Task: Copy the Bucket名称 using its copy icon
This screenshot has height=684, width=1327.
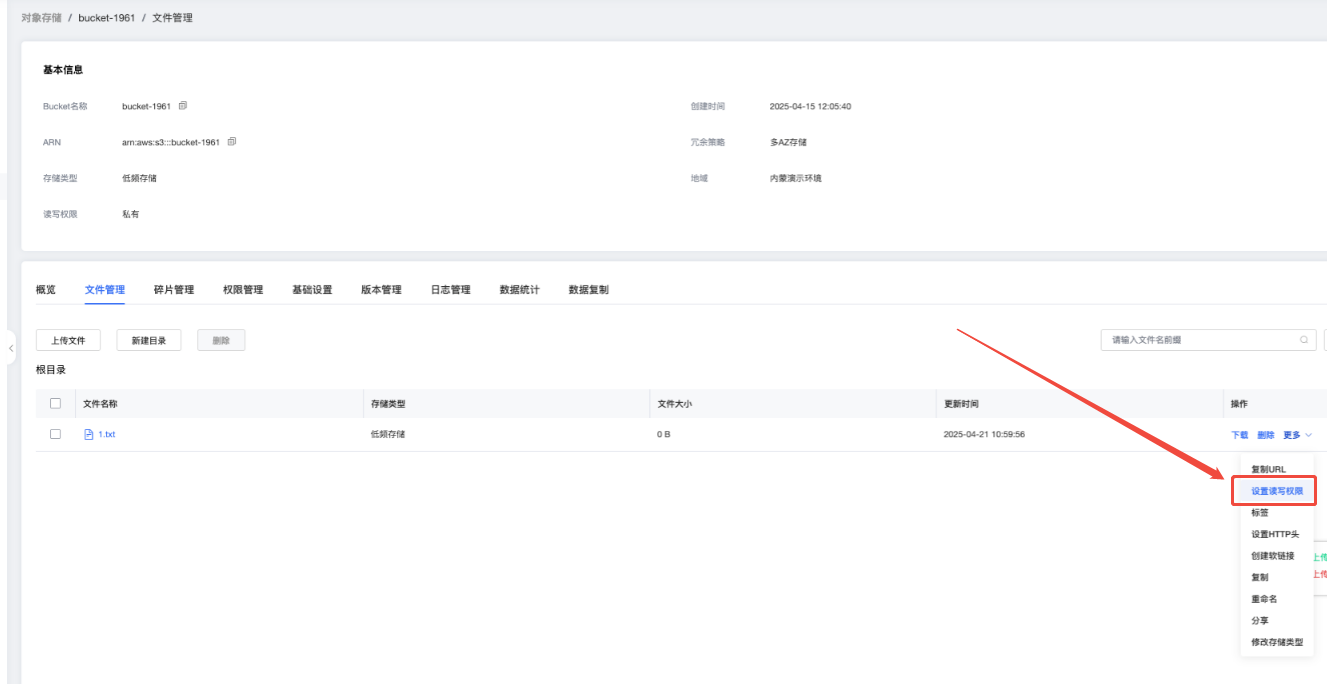Action: (183, 106)
